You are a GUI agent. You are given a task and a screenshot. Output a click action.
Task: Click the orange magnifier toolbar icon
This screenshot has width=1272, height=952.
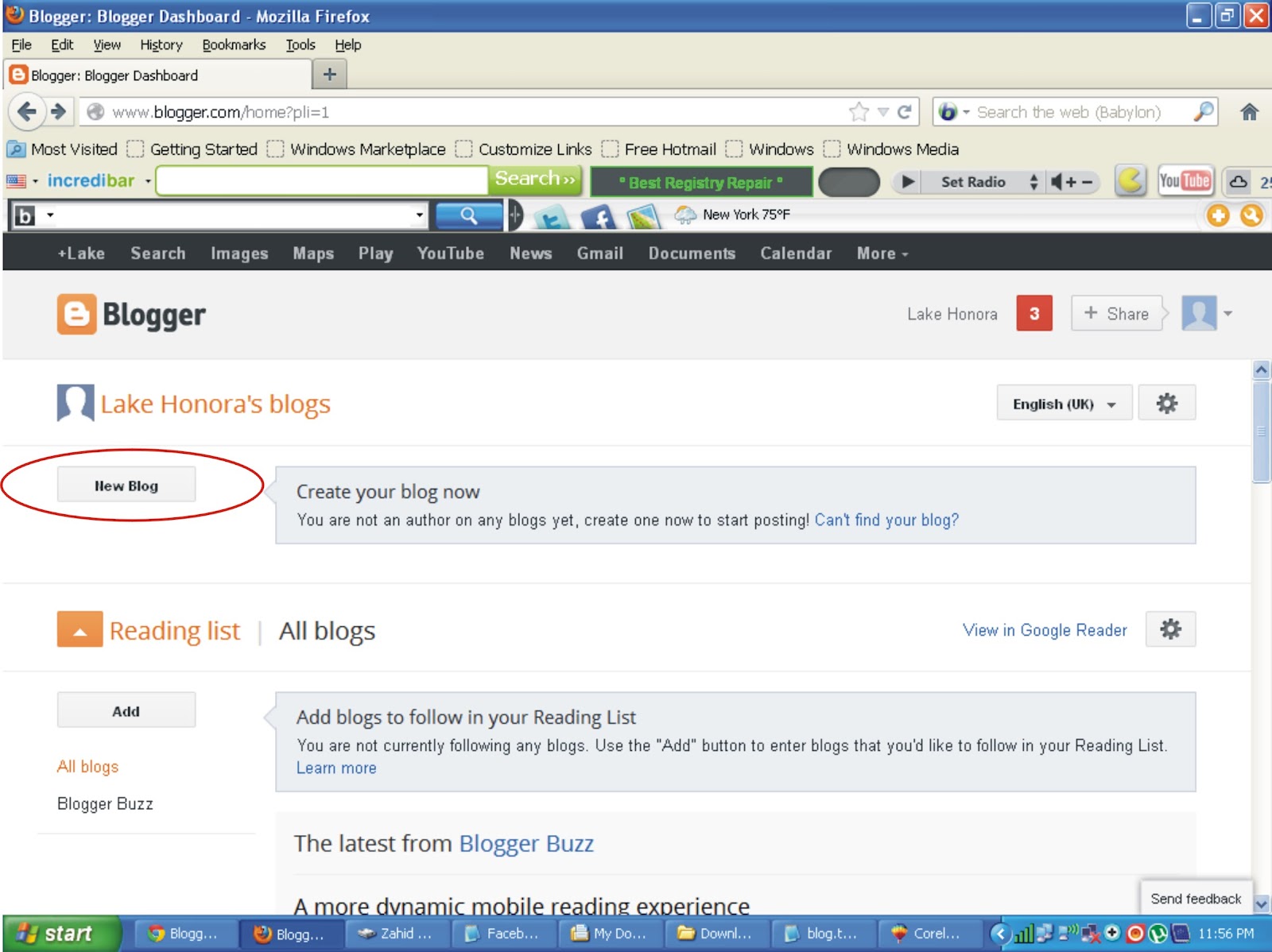(1251, 215)
